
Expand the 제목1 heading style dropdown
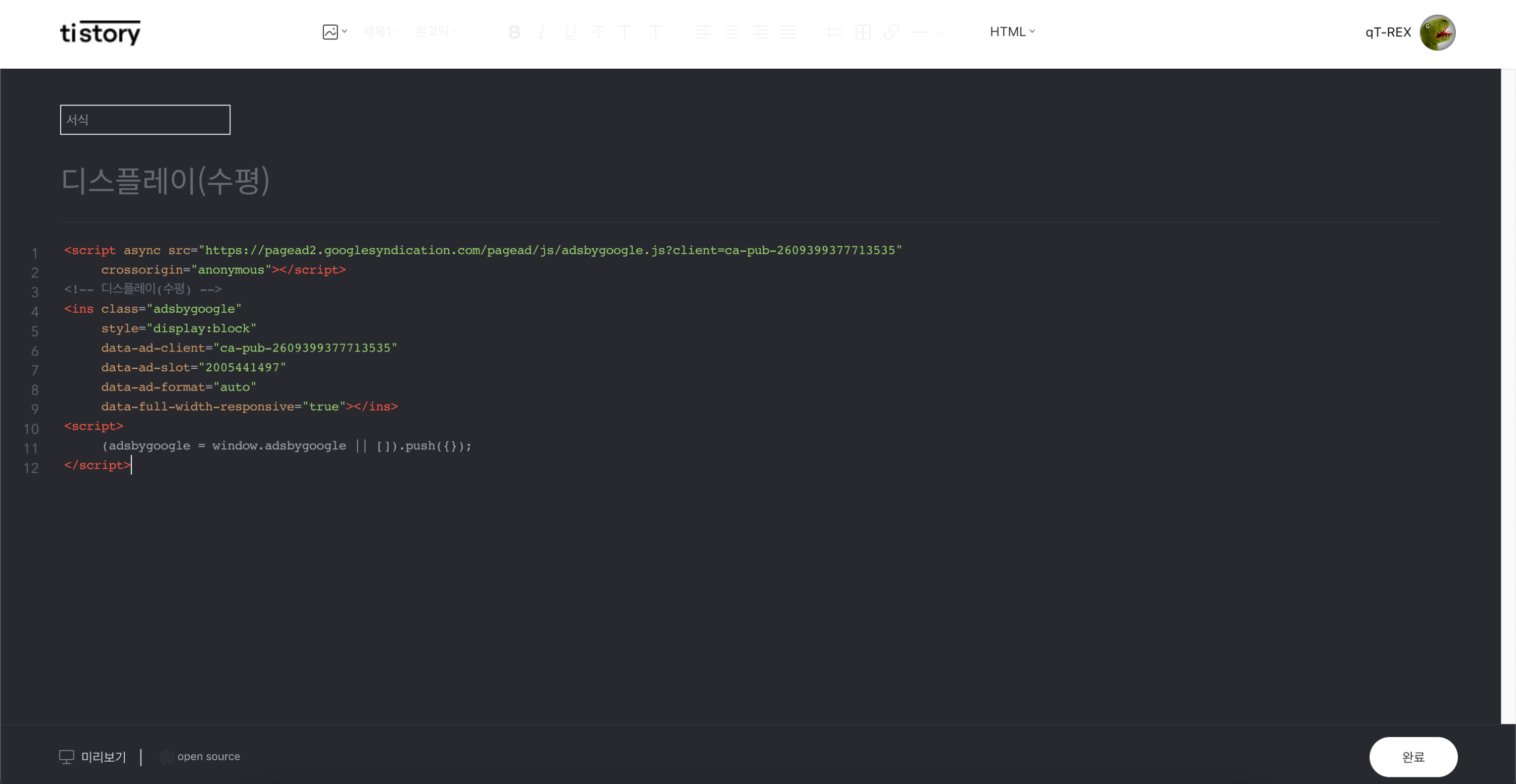click(x=381, y=32)
